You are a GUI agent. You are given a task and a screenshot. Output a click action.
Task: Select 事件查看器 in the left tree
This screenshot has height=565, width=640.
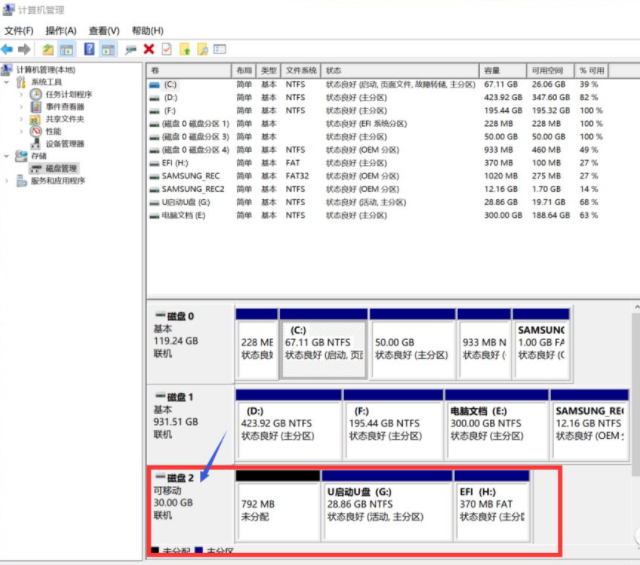[x=64, y=106]
